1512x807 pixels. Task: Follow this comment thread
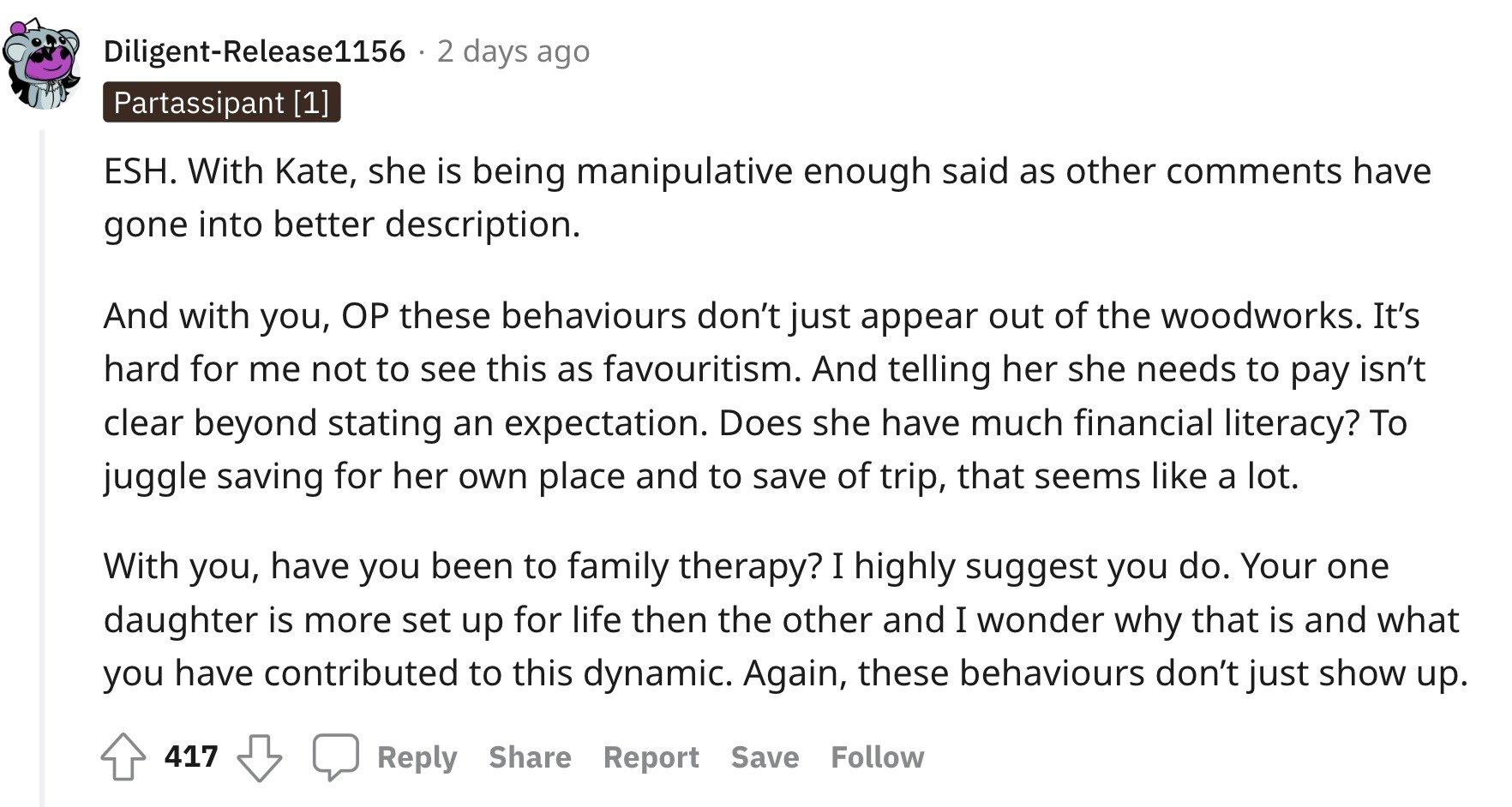point(877,757)
